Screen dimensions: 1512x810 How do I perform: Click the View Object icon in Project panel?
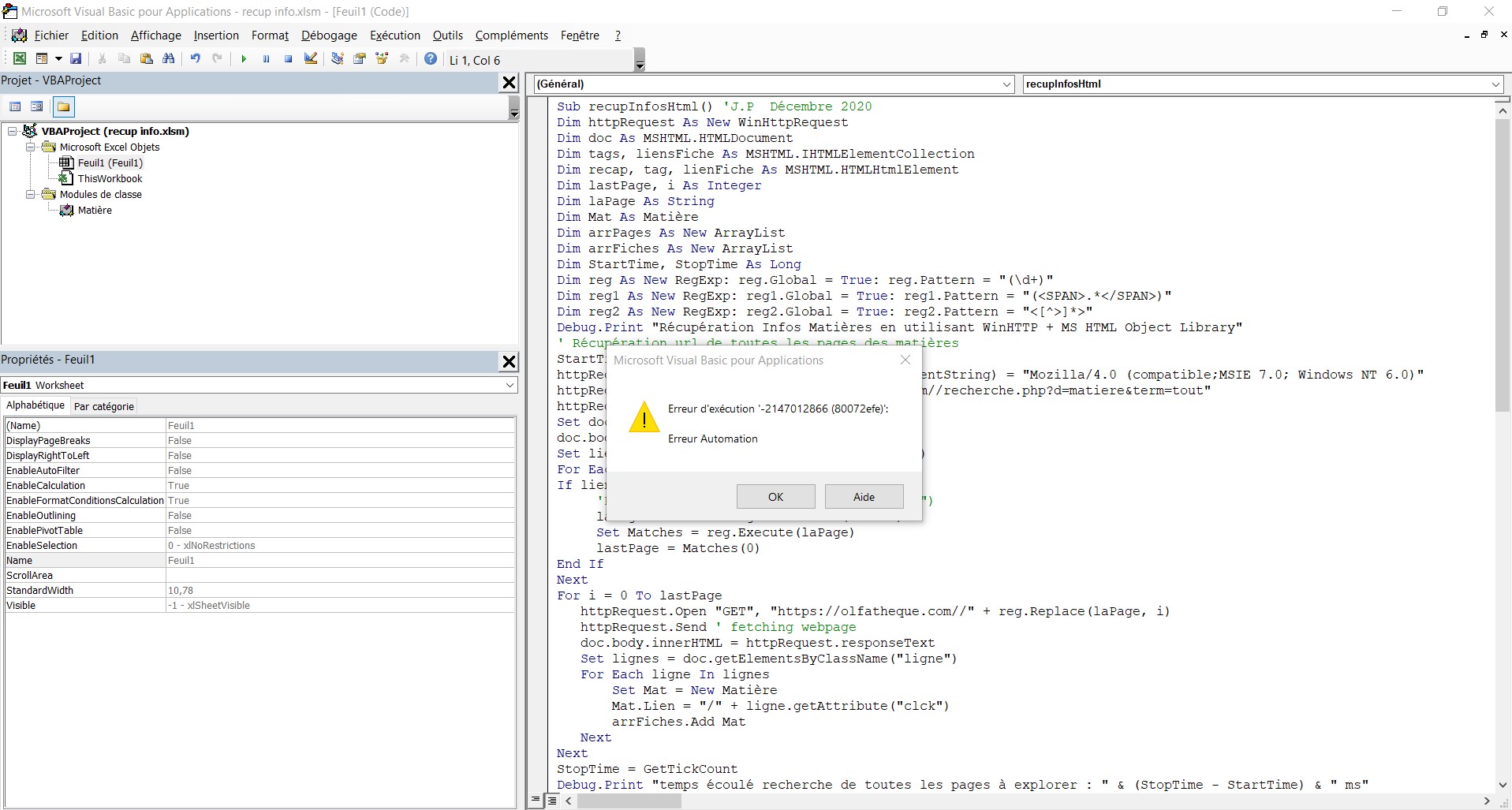point(36,106)
